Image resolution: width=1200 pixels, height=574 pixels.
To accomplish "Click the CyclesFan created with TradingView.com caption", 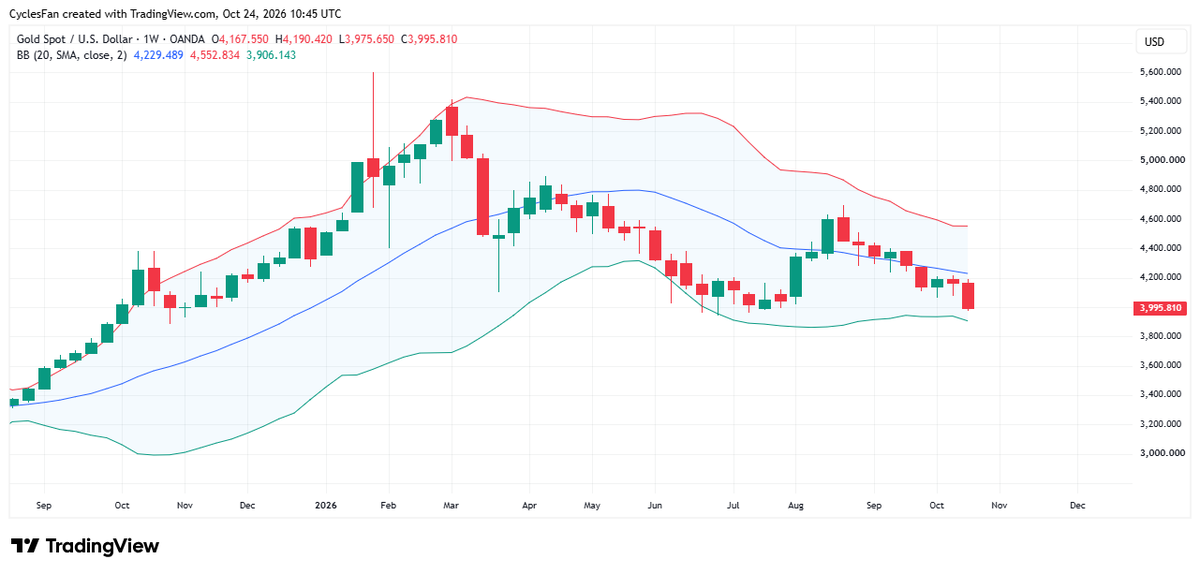I will click(175, 14).
